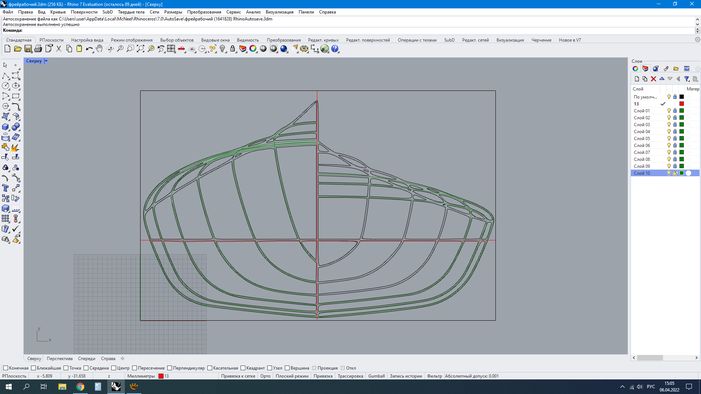
Task: Toggle lock of layer Слой 05
Action: (675, 138)
